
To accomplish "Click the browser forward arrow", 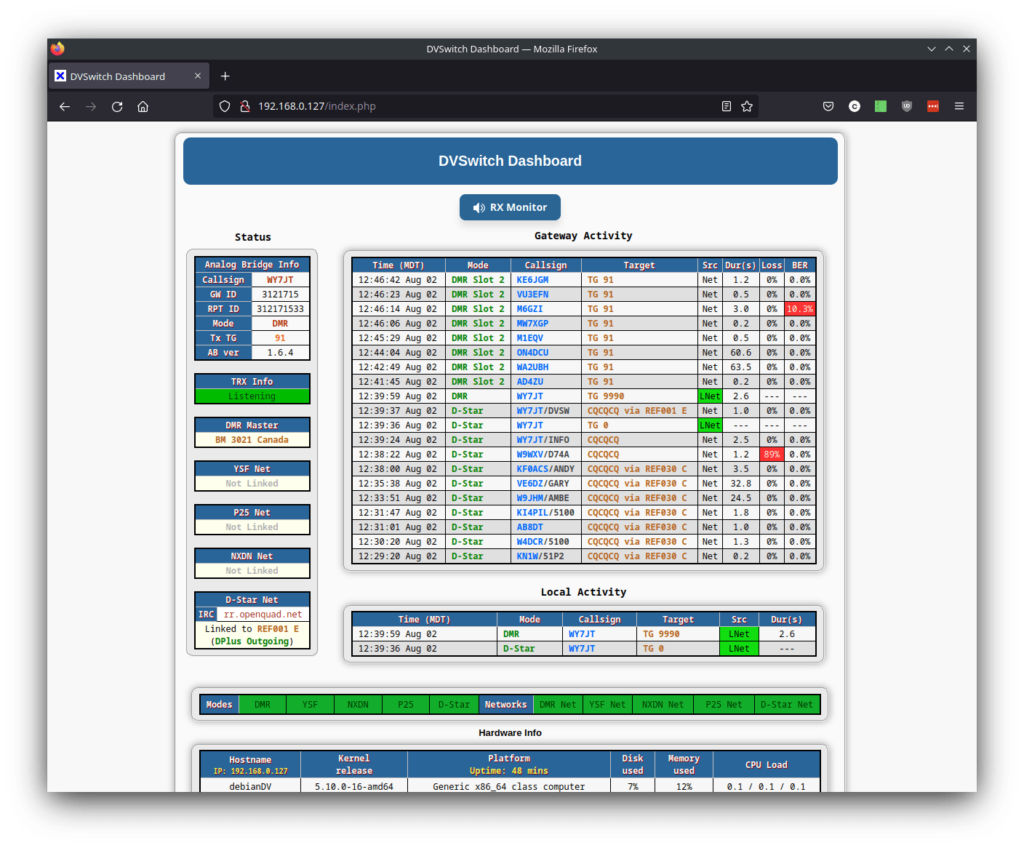I will 91,106.
